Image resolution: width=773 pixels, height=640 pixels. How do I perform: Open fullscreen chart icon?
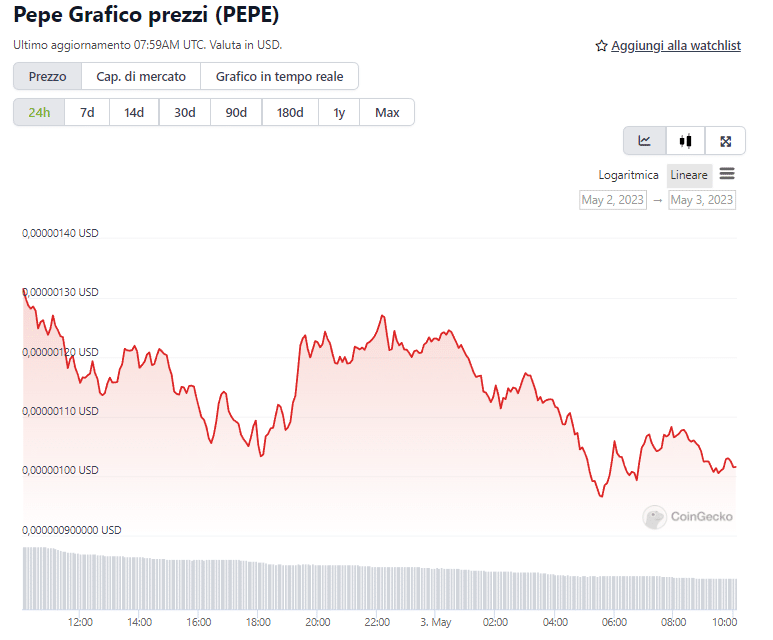pyautogui.click(x=726, y=141)
